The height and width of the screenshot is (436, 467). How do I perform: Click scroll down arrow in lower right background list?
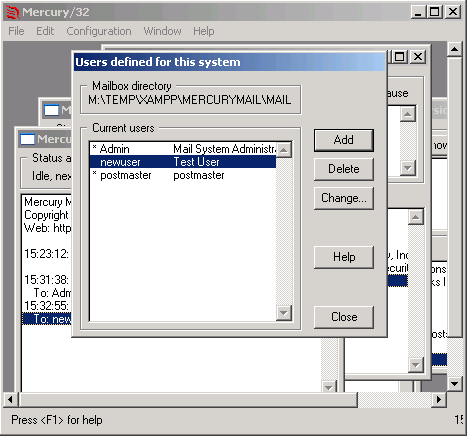415,365
